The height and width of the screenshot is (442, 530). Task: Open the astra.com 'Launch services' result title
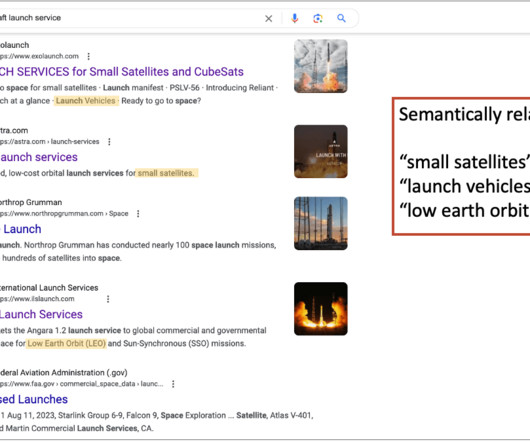click(39, 157)
